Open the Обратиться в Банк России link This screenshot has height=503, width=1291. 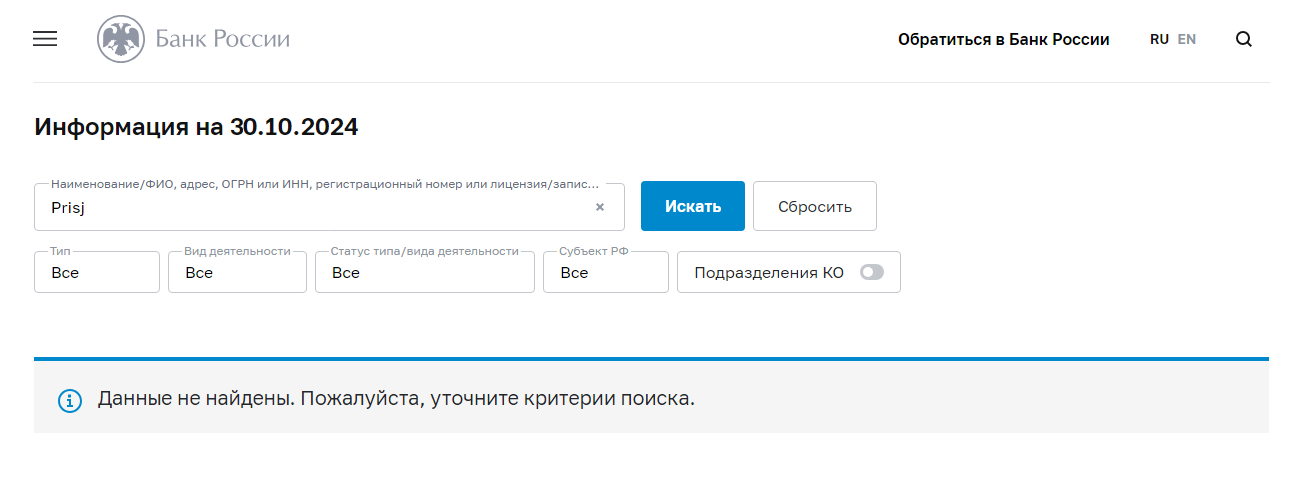[1004, 40]
